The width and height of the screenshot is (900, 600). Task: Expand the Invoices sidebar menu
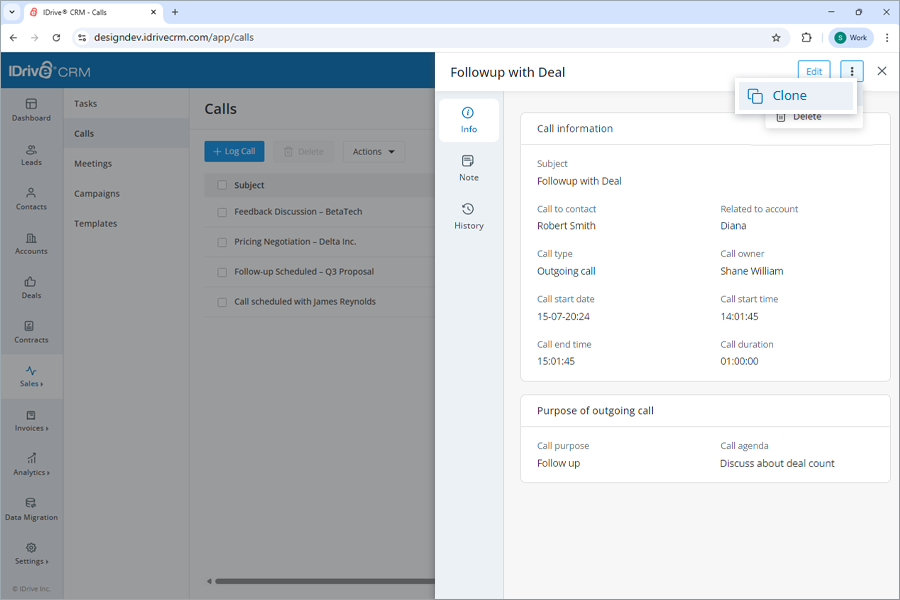click(x=31, y=422)
